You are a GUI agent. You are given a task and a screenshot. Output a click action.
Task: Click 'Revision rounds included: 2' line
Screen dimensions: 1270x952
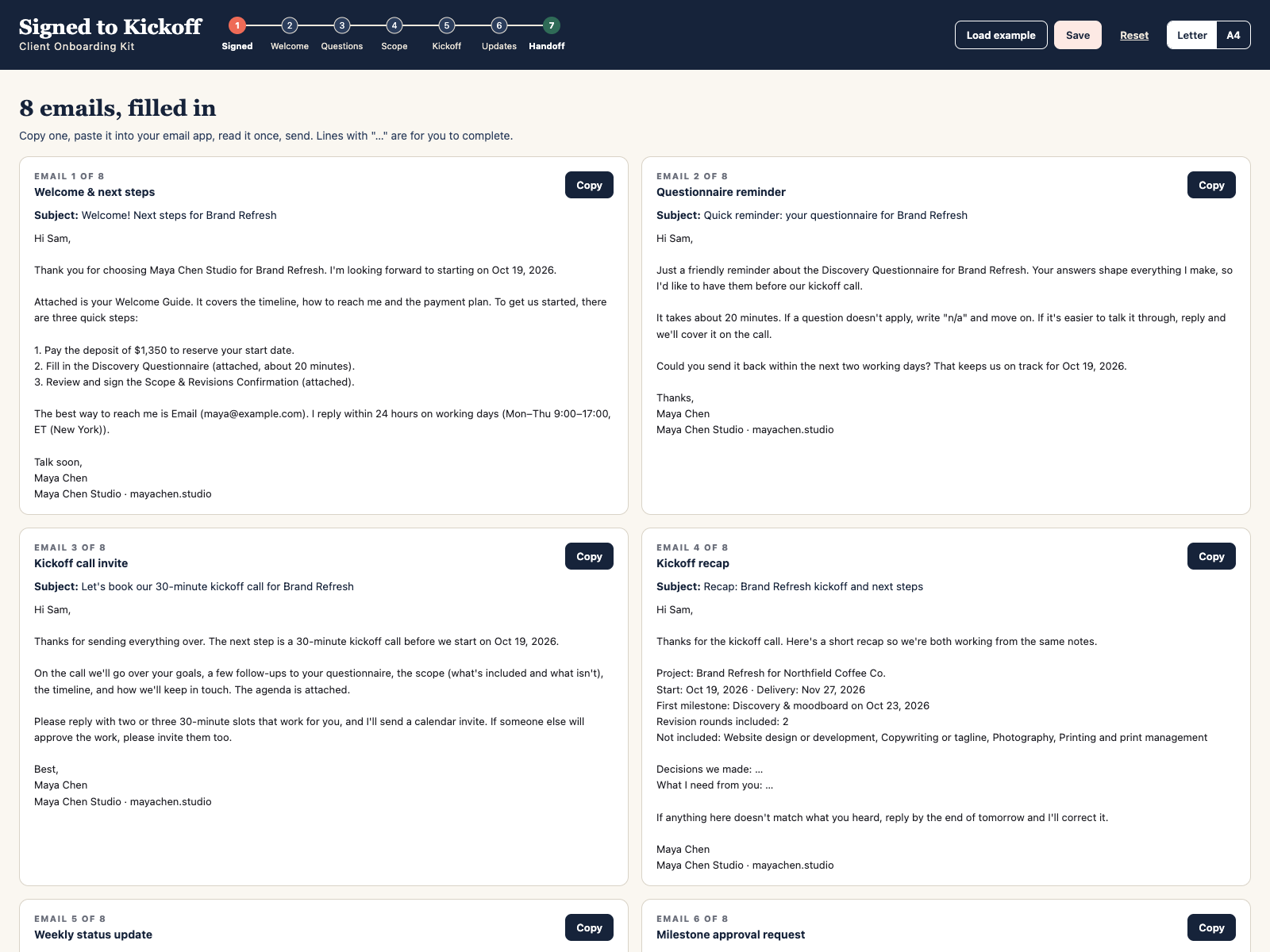[x=722, y=721]
